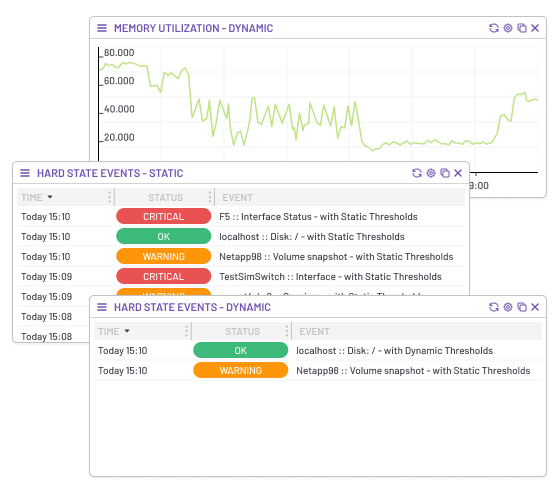Click 'Today 15:10' in F5 Interface Status row

pos(46,217)
